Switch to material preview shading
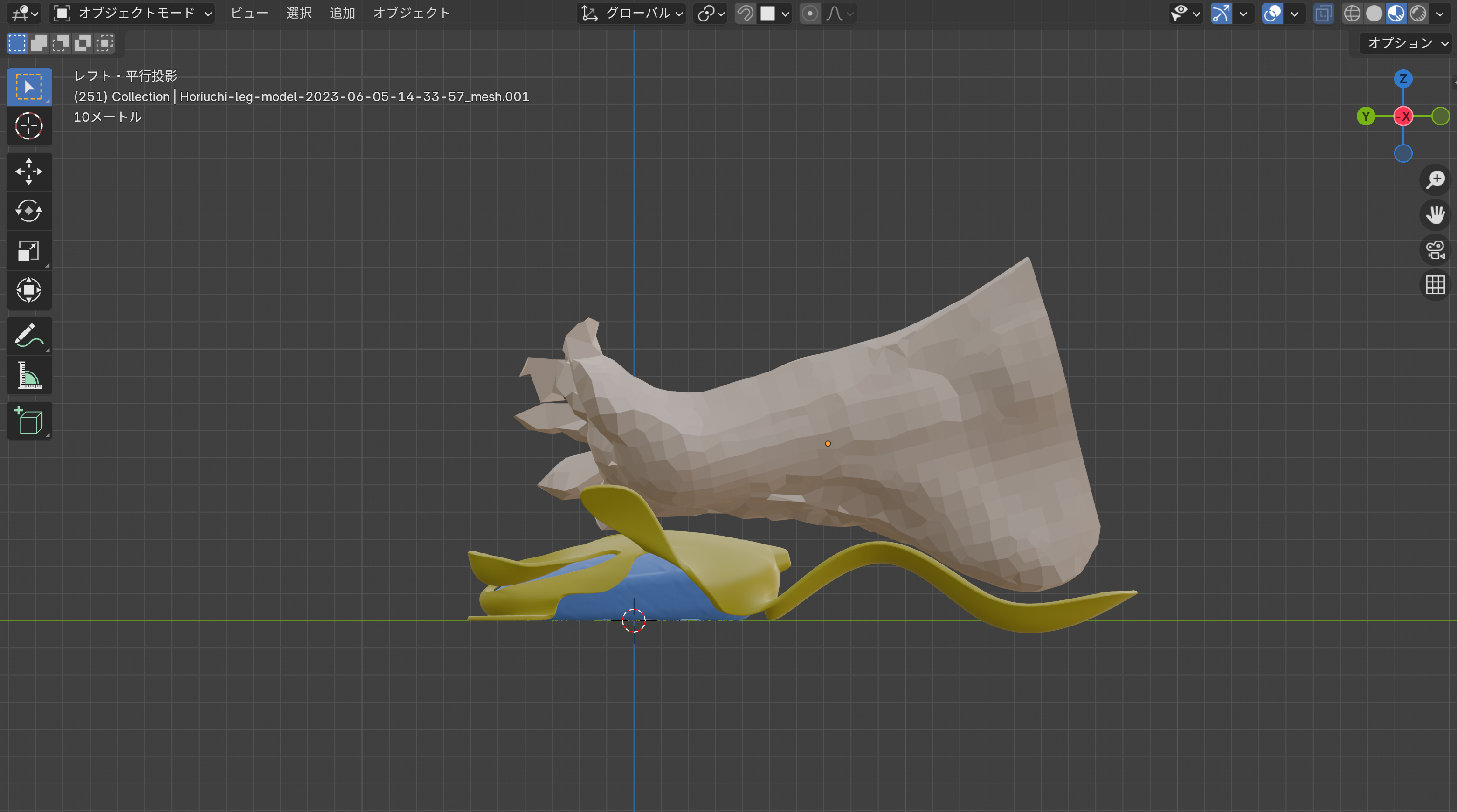 1396,13
